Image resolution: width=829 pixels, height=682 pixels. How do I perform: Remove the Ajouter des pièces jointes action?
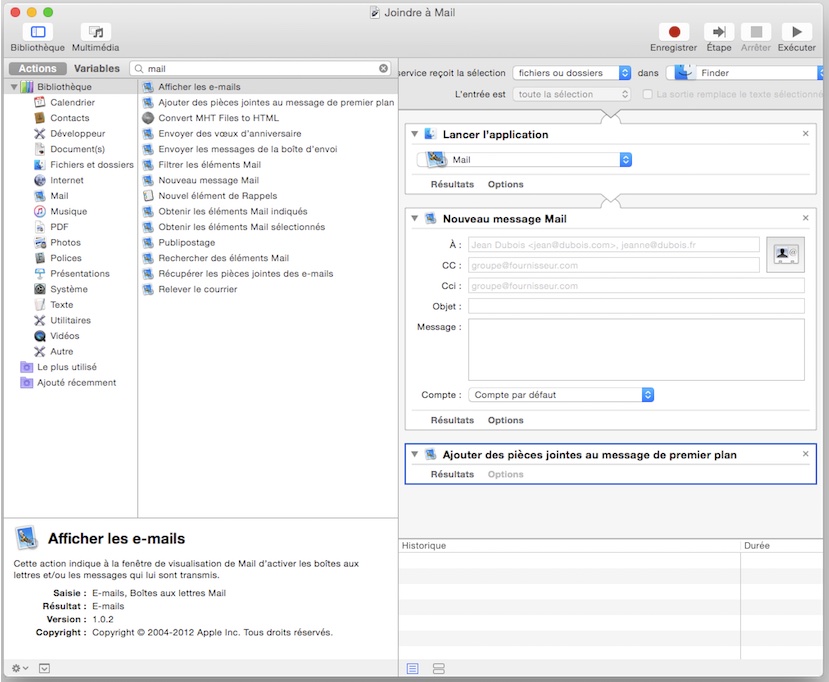pyautogui.click(x=805, y=454)
